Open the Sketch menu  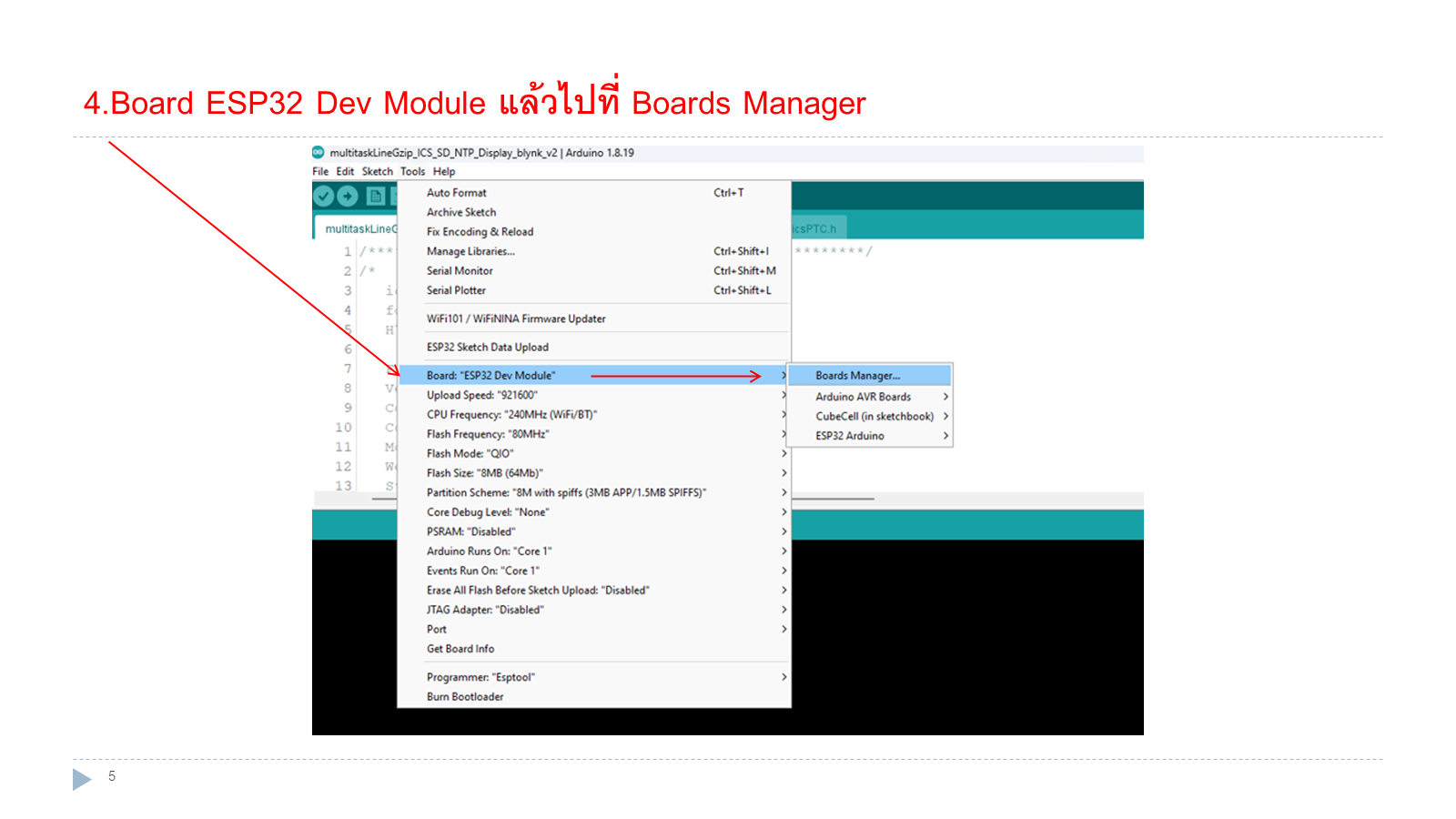coord(378,171)
